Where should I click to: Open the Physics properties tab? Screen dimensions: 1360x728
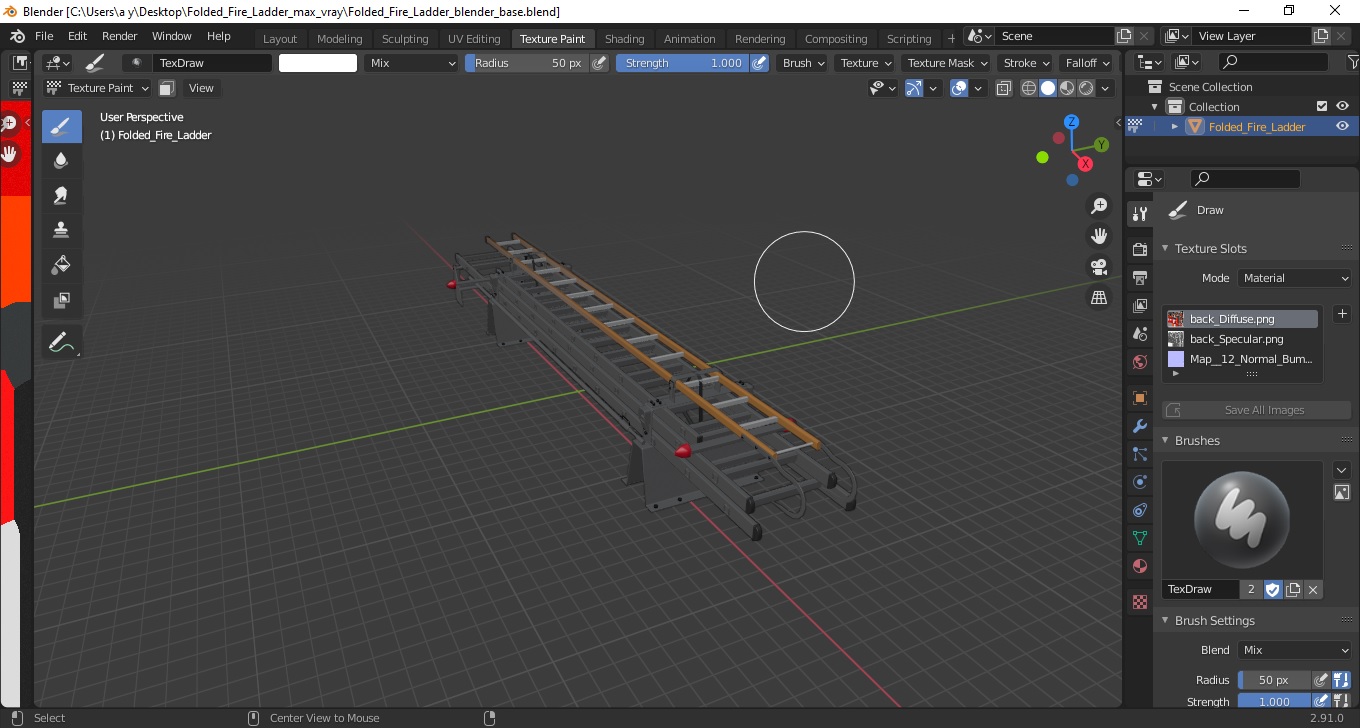tap(1139, 482)
